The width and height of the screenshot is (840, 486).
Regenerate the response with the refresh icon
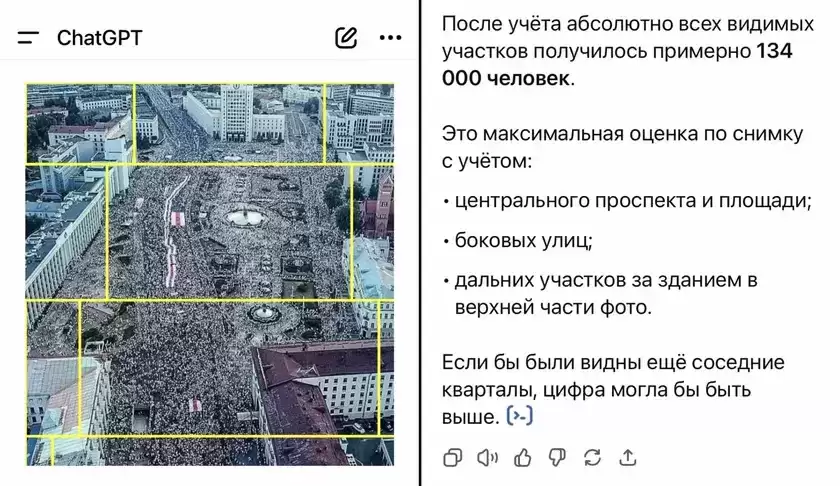point(592,457)
